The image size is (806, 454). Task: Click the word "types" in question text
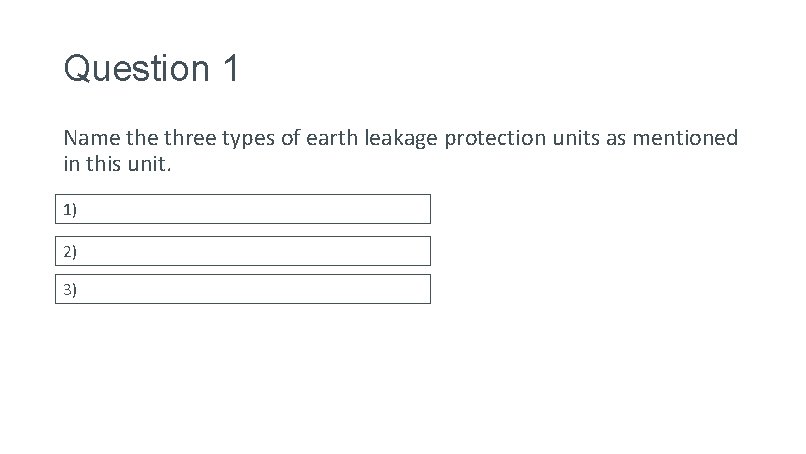tap(249, 138)
